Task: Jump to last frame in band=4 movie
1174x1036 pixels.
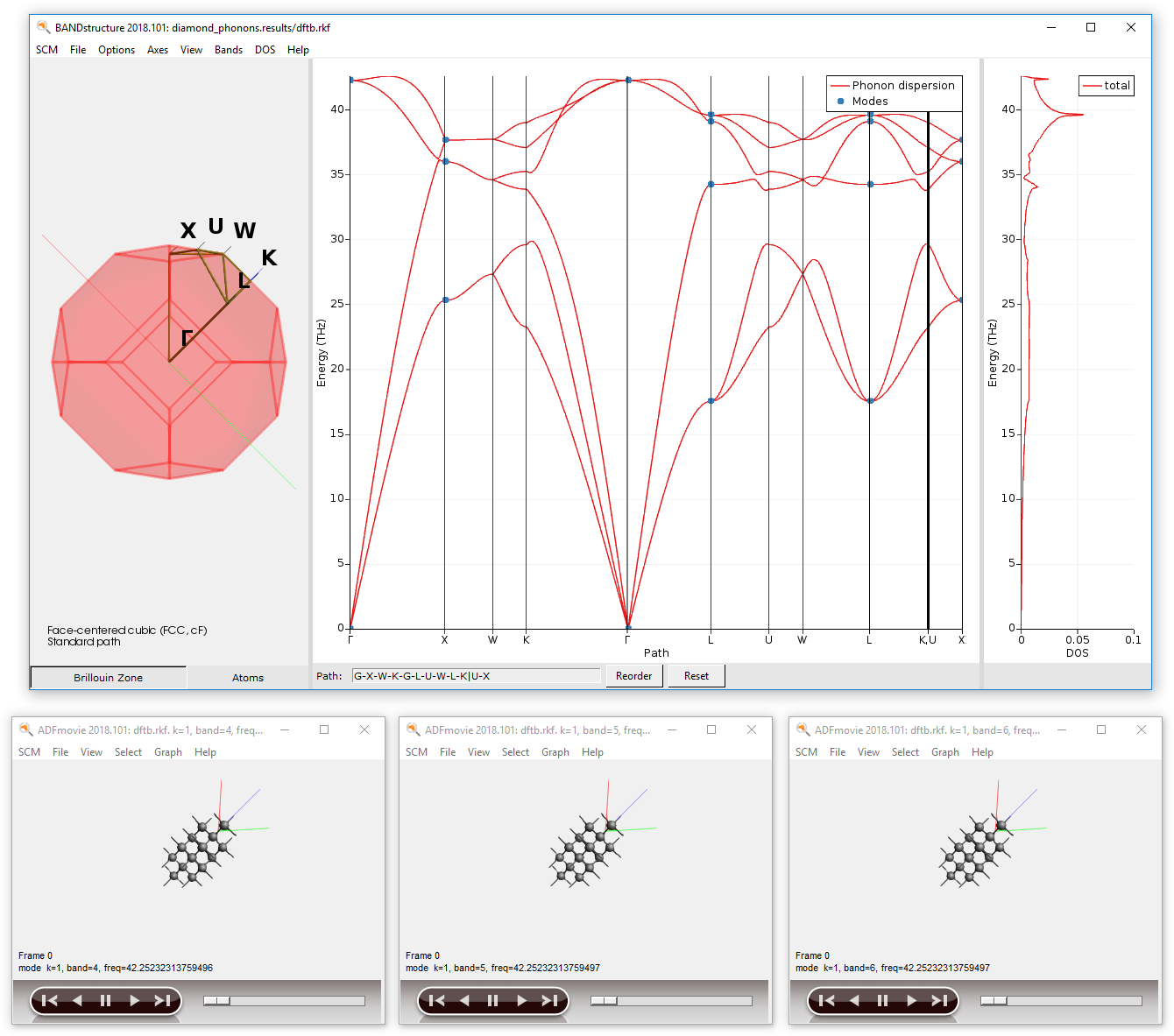Action: [162, 1001]
